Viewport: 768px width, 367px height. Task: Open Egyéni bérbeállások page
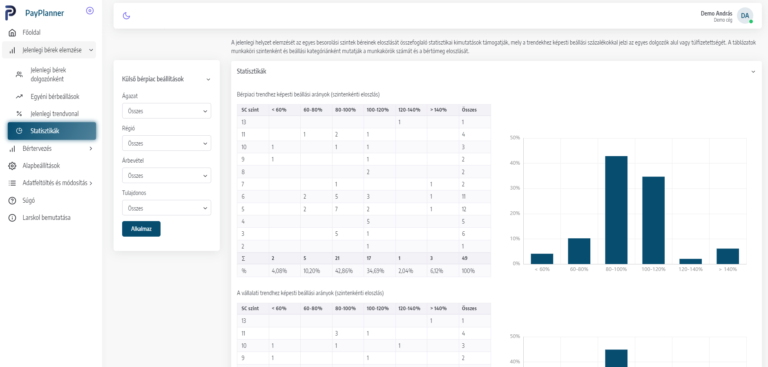pos(55,97)
